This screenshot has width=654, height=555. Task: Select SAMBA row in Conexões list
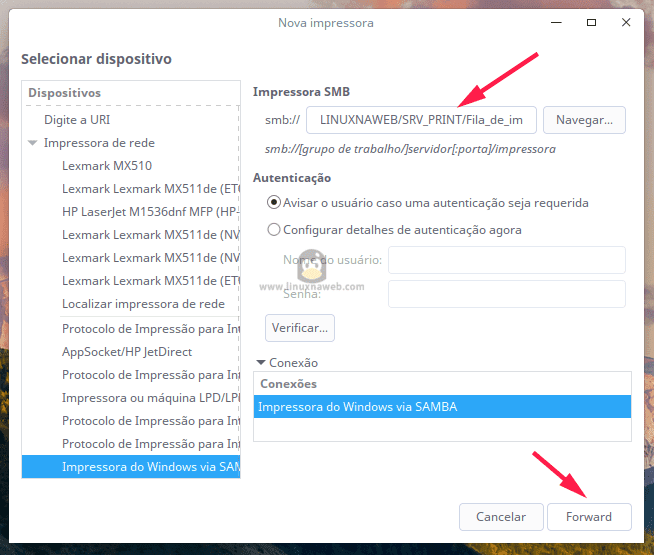point(442,407)
